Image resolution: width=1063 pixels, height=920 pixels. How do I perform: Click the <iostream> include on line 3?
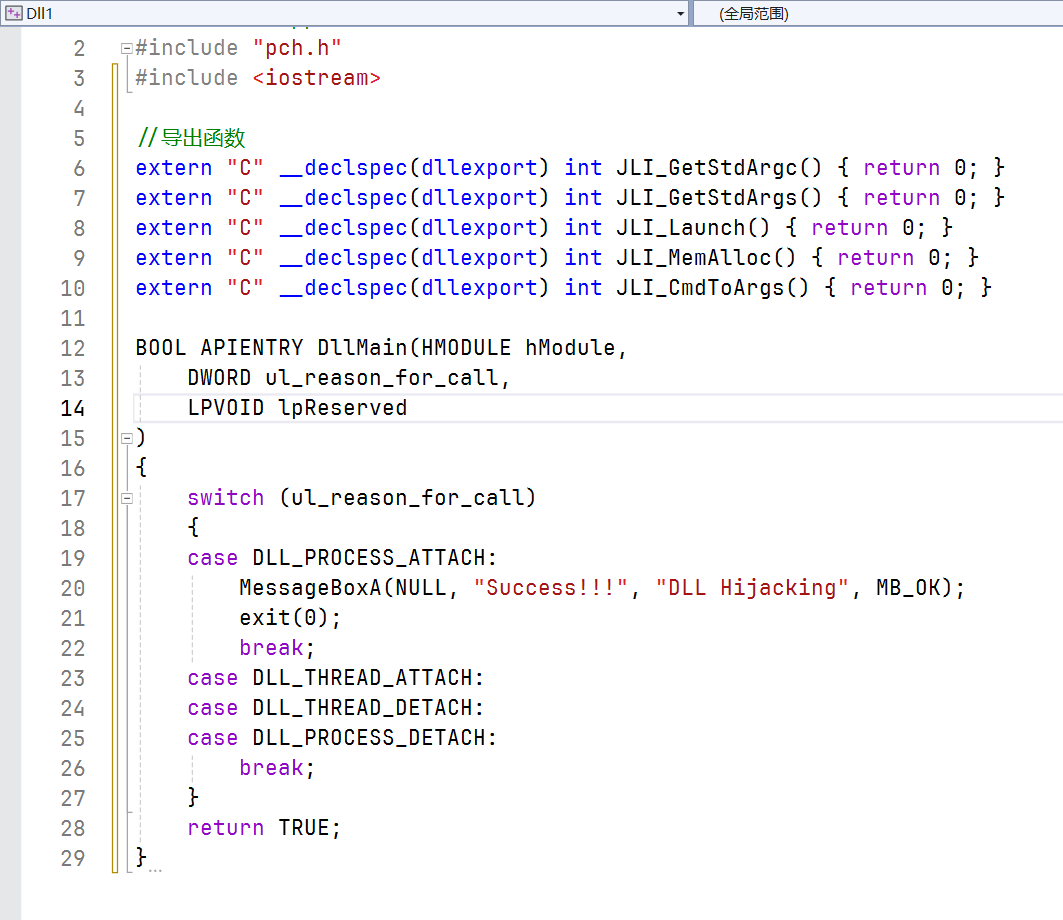coord(316,78)
